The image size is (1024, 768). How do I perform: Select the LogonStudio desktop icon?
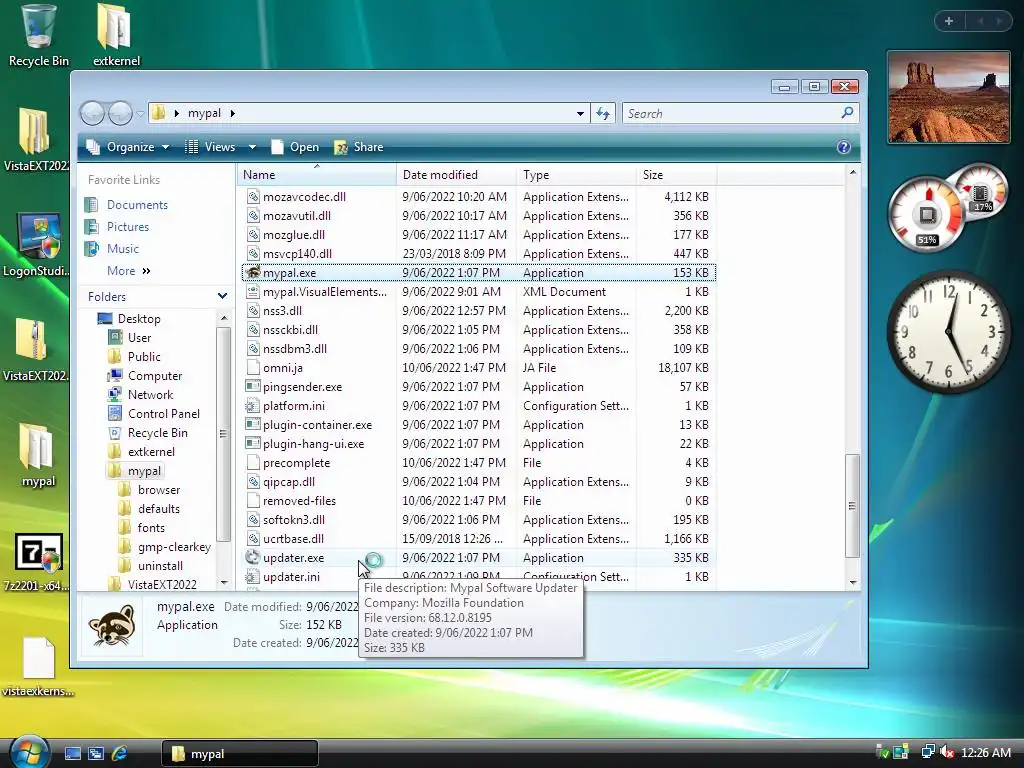tap(37, 245)
